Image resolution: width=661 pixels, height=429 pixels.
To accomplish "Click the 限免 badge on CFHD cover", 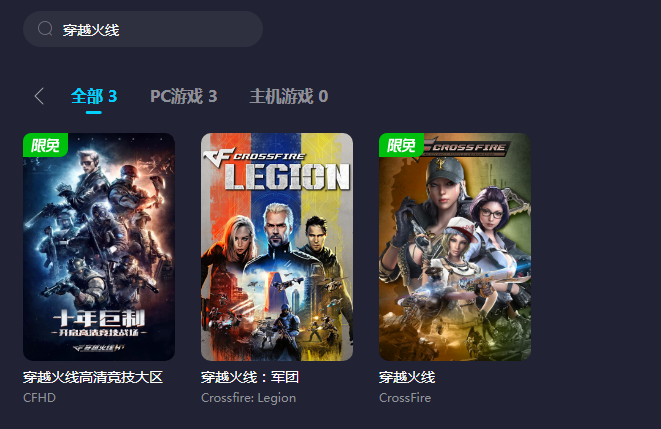I will [45, 145].
